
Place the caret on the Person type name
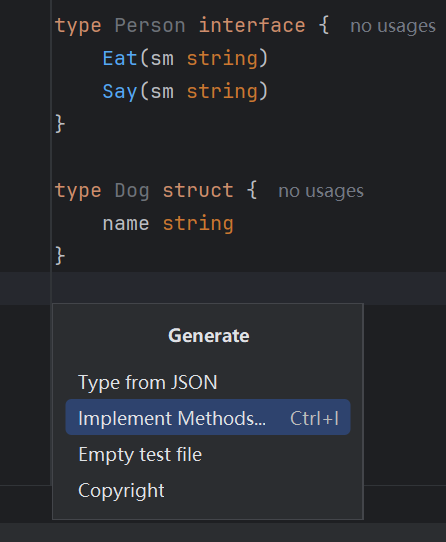150,26
